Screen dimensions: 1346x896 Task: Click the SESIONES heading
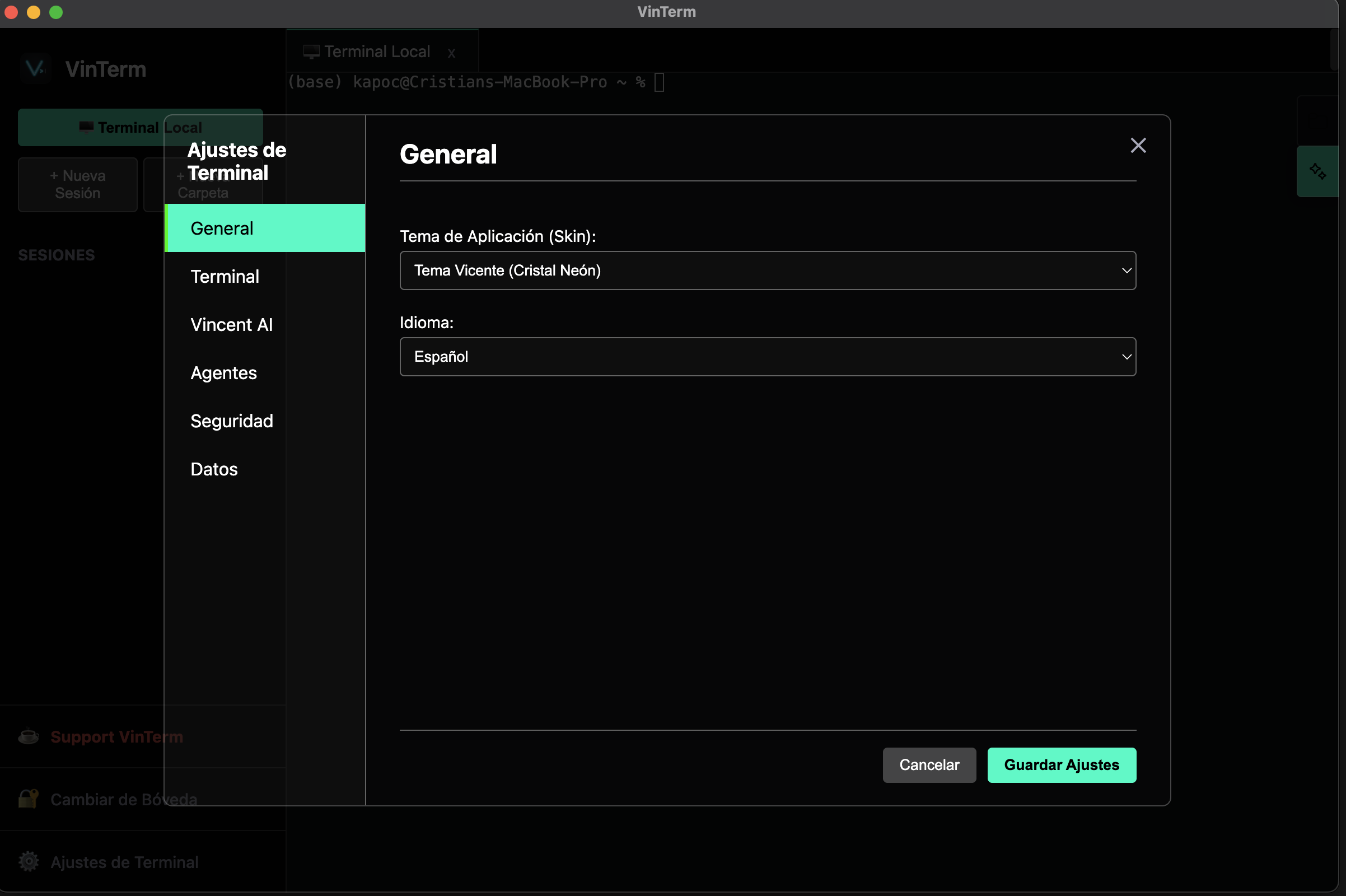(57, 255)
